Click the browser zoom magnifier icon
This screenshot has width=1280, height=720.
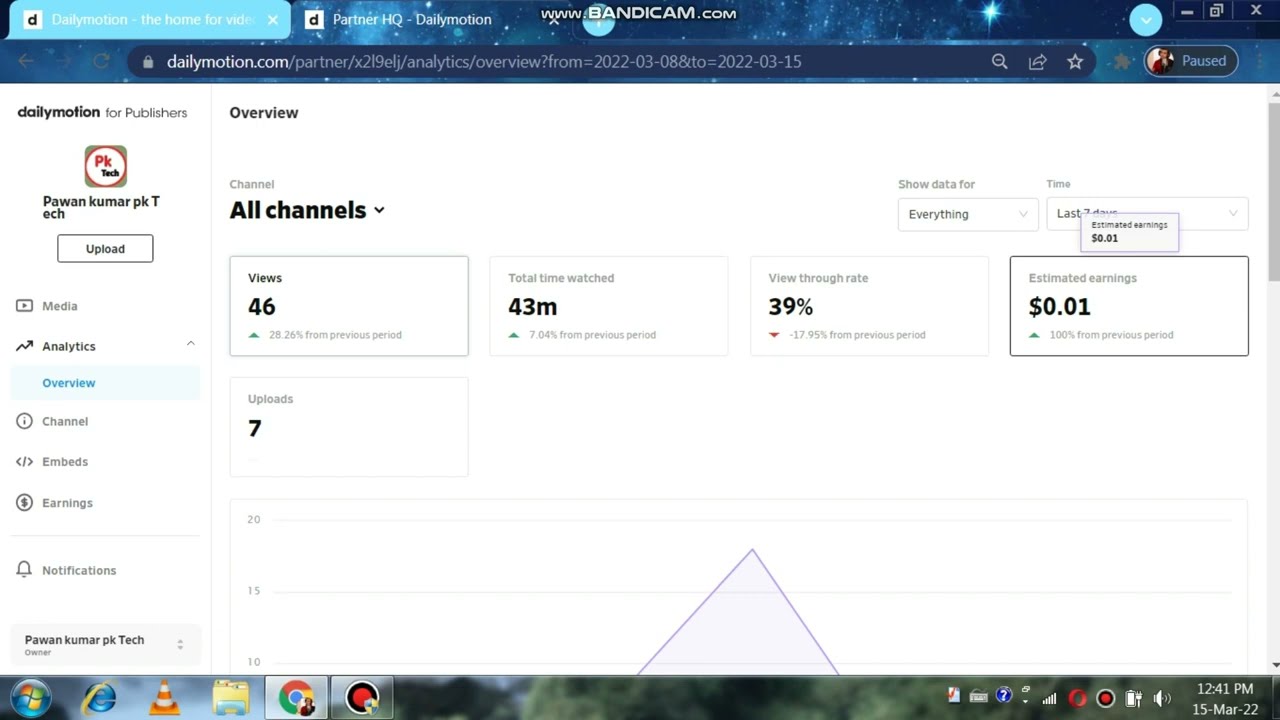(999, 61)
